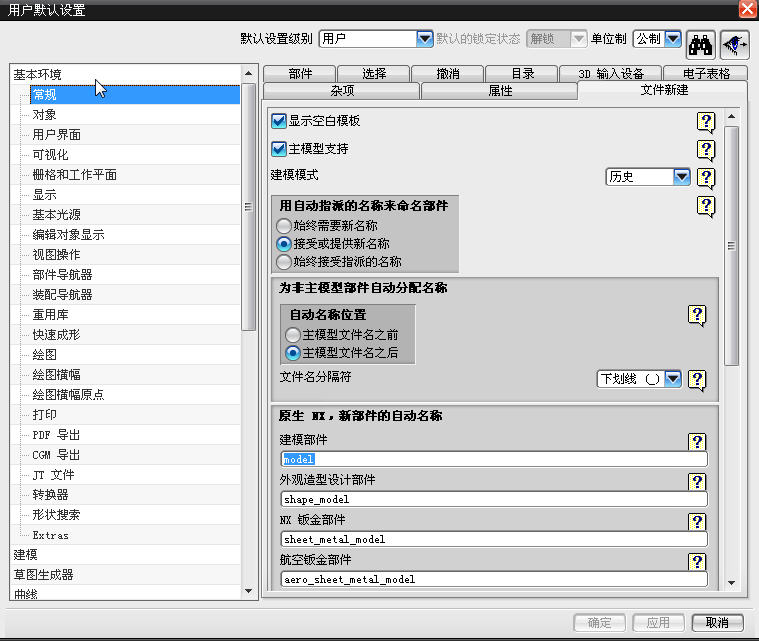
Task: Click the left tree scrollbar thumb
Action: pos(248,207)
